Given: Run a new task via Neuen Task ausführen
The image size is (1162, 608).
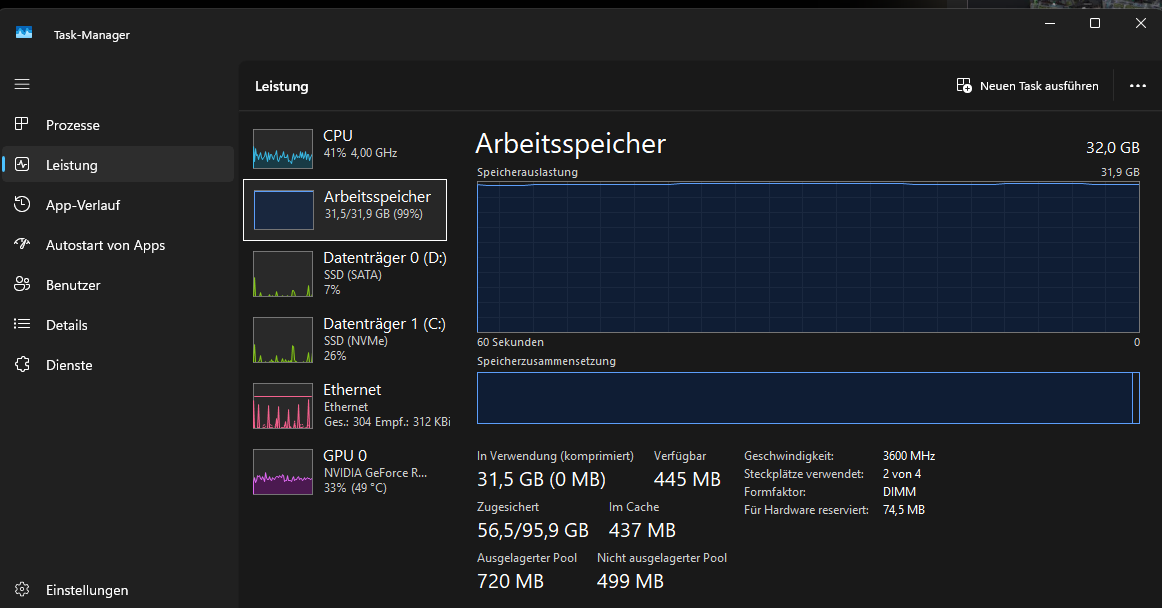Looking at the screenshot, I should [1027, 86].
